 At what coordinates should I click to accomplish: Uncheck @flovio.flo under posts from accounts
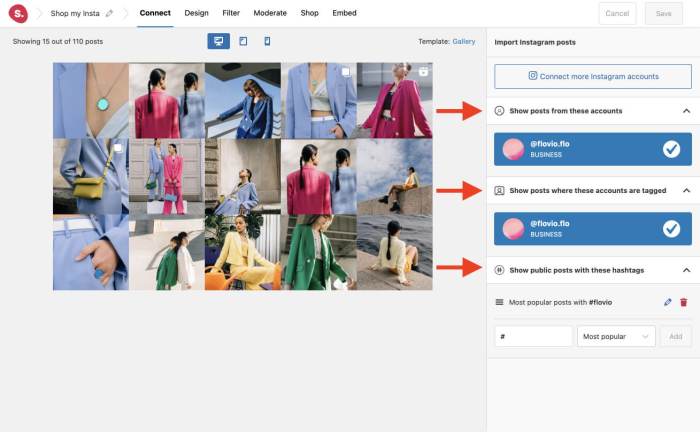click(671, 149)
